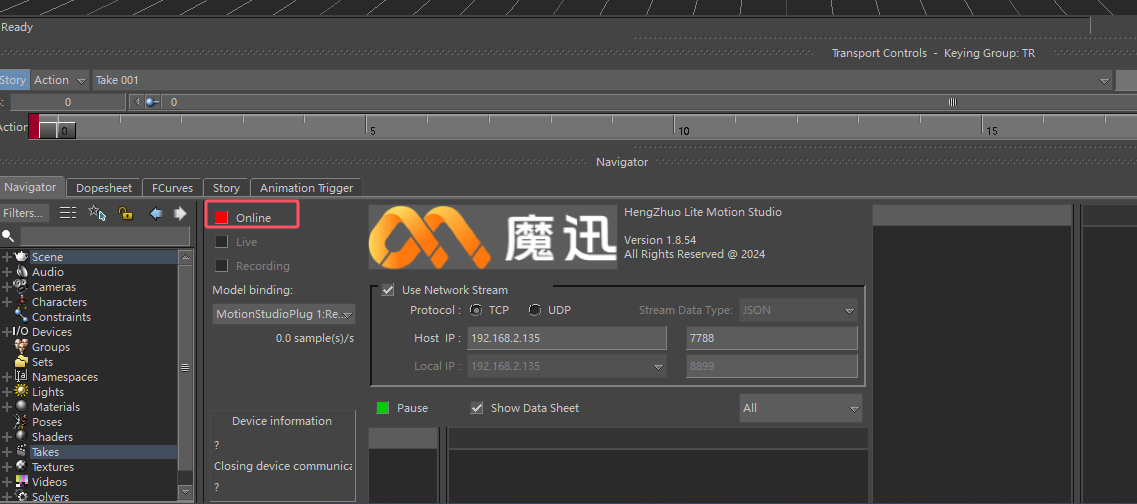Click the Host IP address field
Image resolution: width=1137 pixels, height=504 pixels.
[x=566, y=338]
